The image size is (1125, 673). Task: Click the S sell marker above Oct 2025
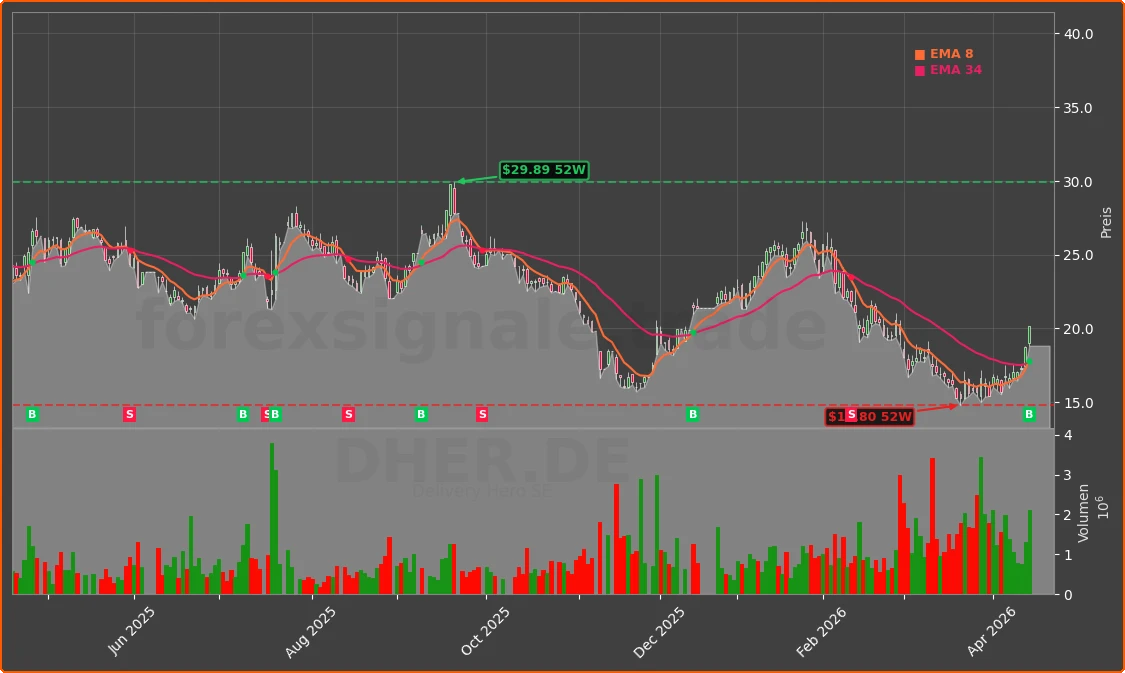(x=482, y=414)
